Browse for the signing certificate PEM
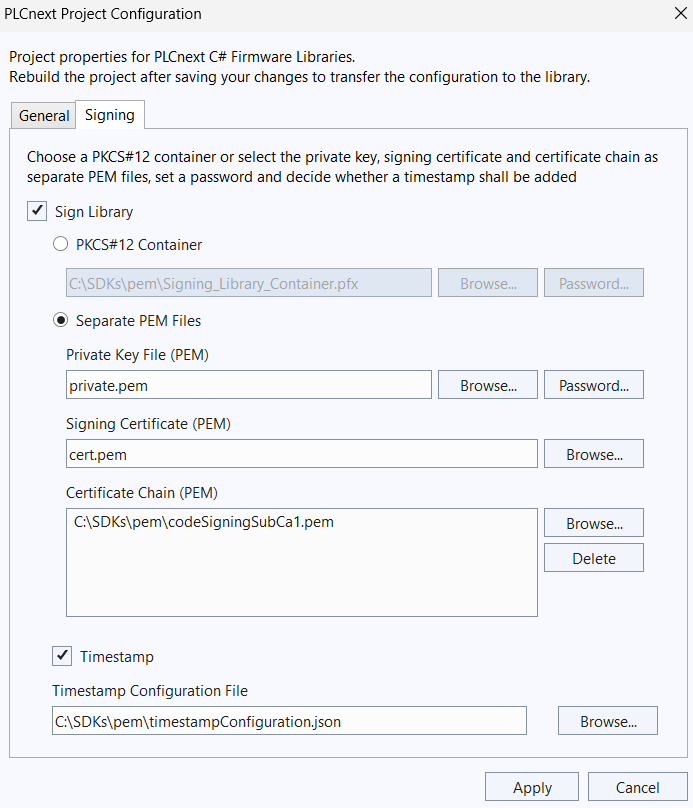The height and width of the screenshot is (808, 693). point(594,453)
